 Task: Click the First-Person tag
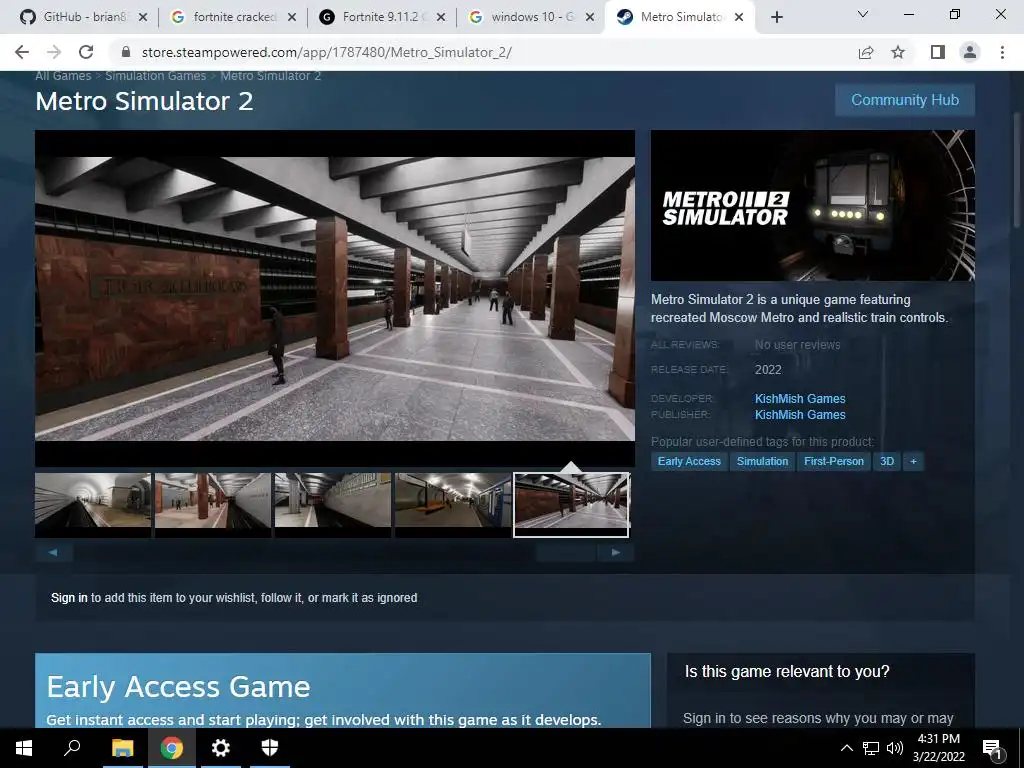pyautogui.click(x=834, y=461)
